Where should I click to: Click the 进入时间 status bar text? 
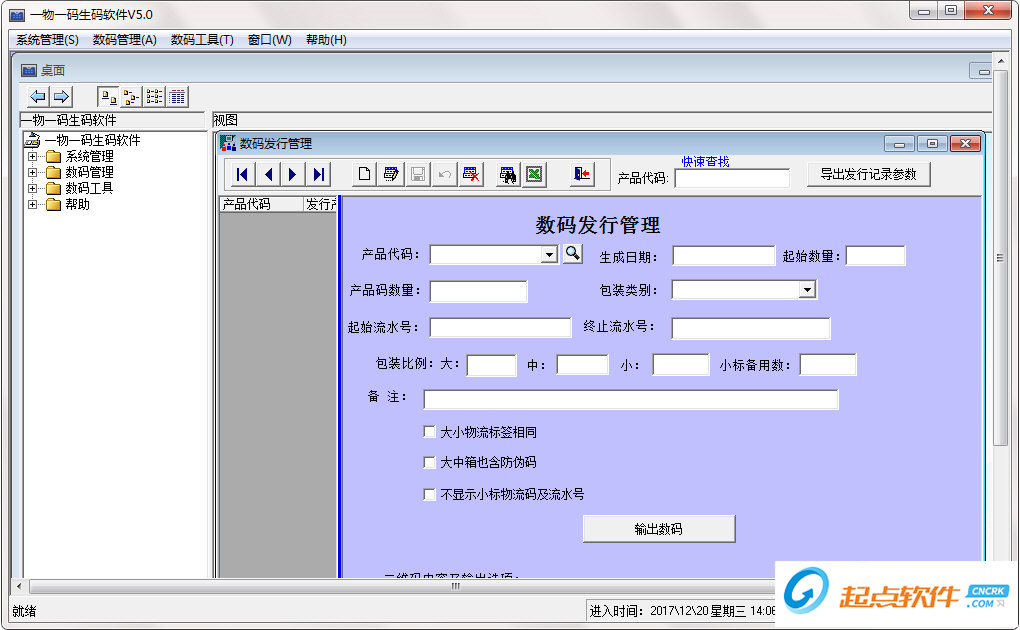pos(682,611)
